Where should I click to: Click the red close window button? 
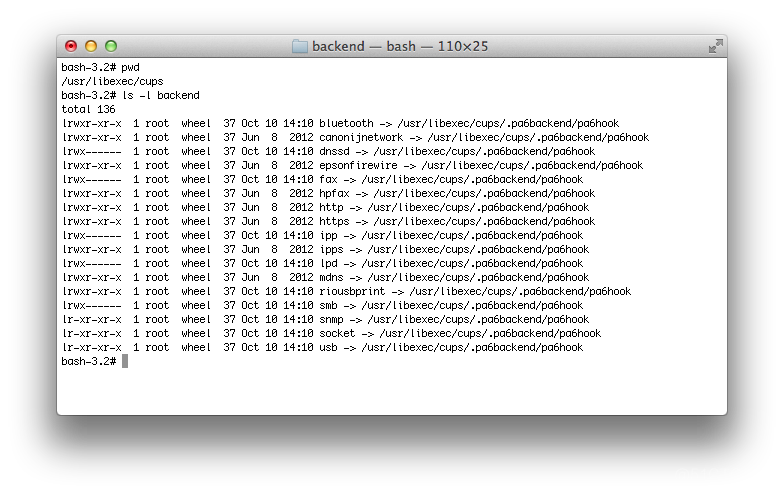click(x=71, y=46)
